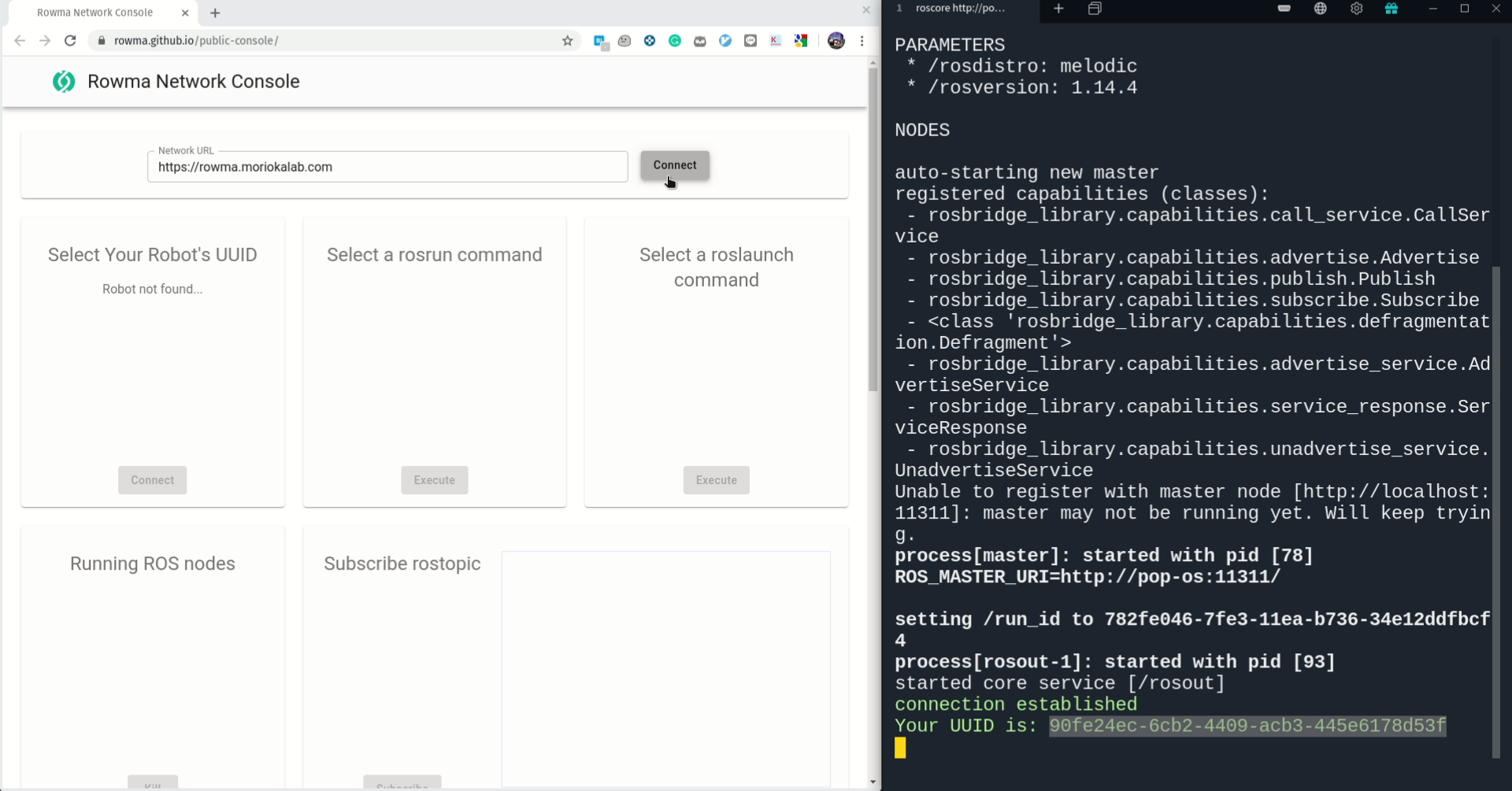The width and height of the screenshot is (1512, 791).
Task: Click the Connect button beside Network URL
Action: (x=675, y=165)
